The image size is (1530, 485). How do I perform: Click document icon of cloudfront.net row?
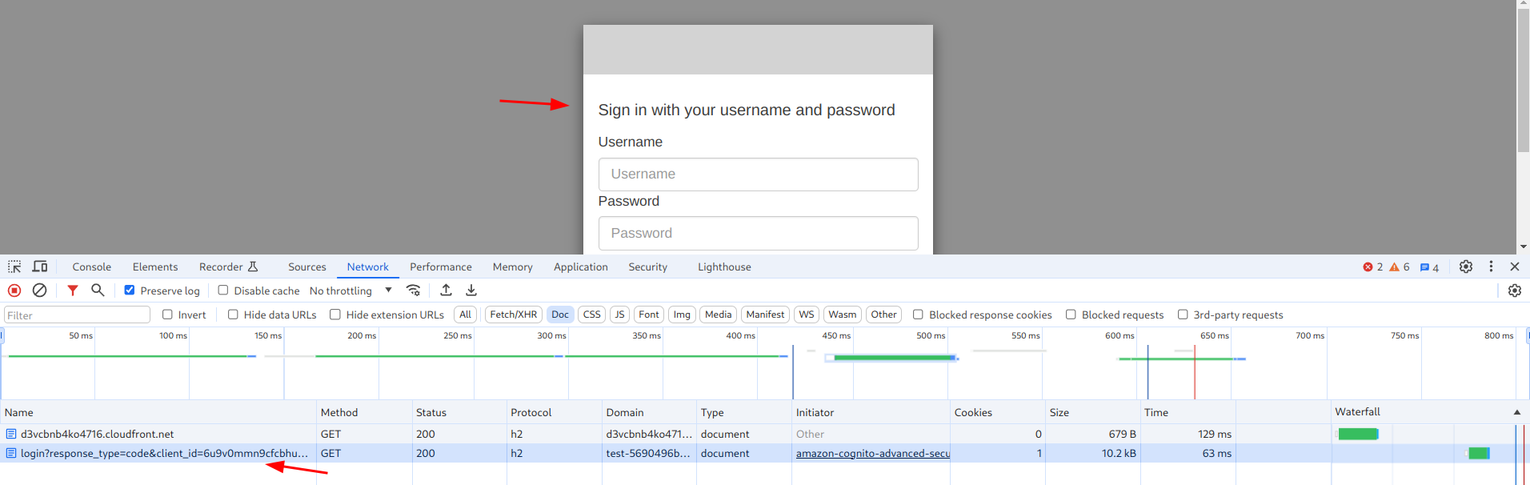11,434
